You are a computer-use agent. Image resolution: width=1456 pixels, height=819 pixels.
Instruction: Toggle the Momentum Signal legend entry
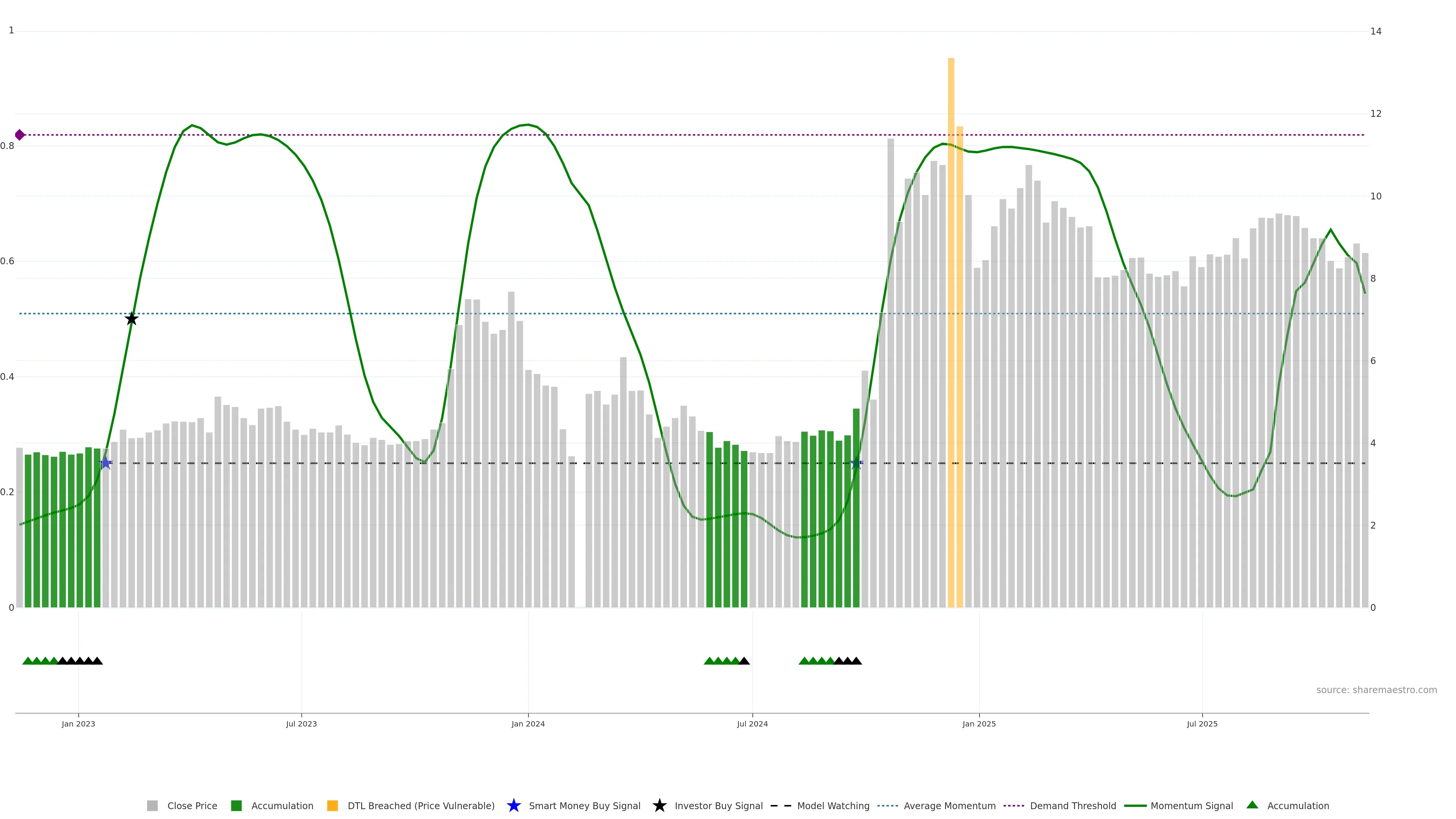pyautogui.click(x=1191, y=806)
